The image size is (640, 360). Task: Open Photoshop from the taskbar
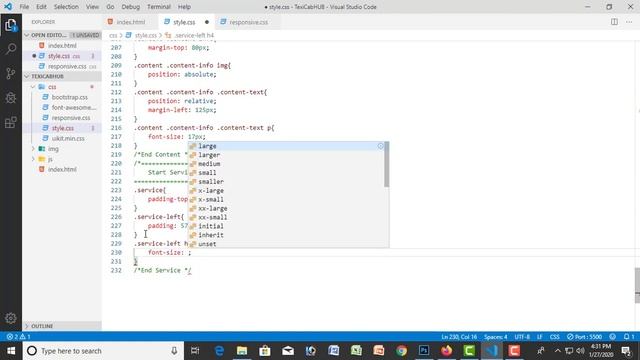[x=424, y=351]
